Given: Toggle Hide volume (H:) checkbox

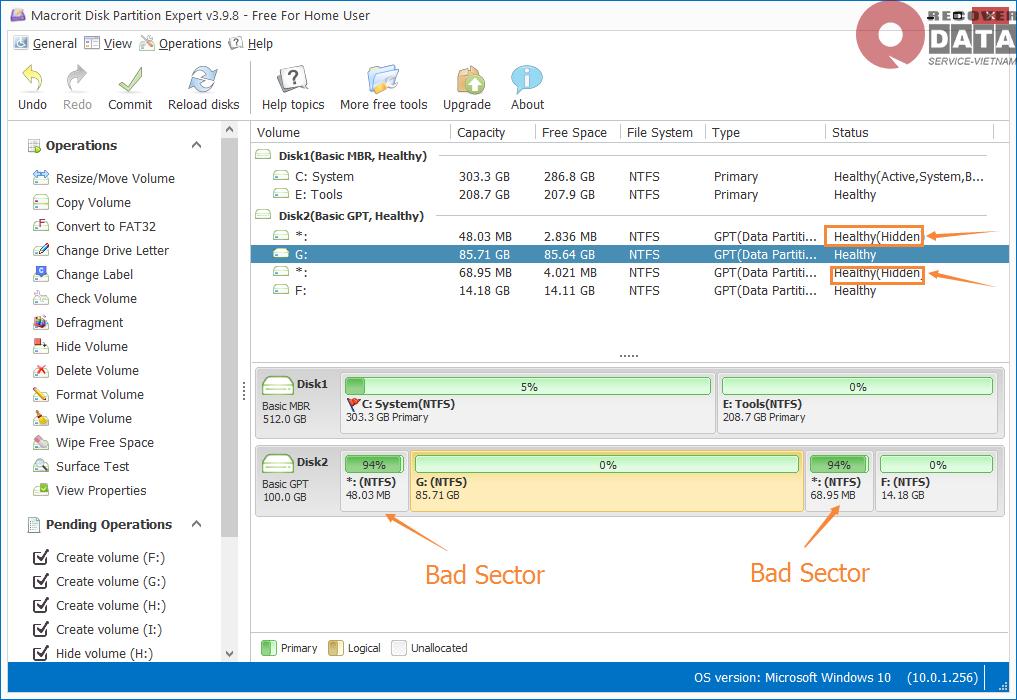Looking at the screenshot, I should (40, 653).
